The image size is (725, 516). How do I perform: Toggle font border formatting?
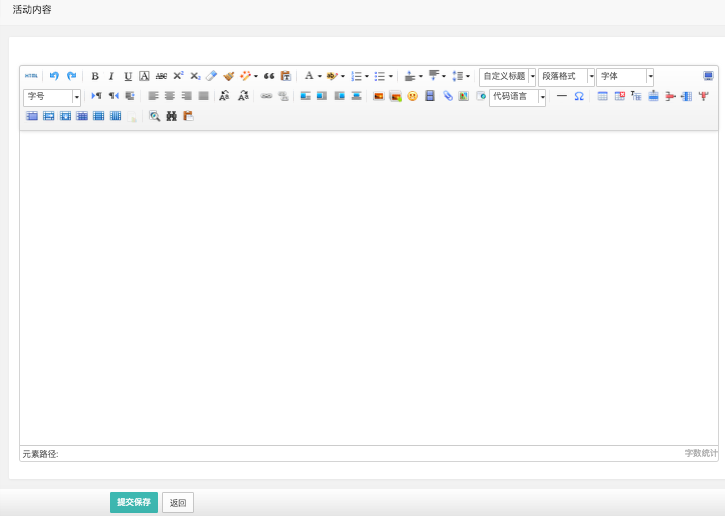pyautogui.click(x=144, y=76)
